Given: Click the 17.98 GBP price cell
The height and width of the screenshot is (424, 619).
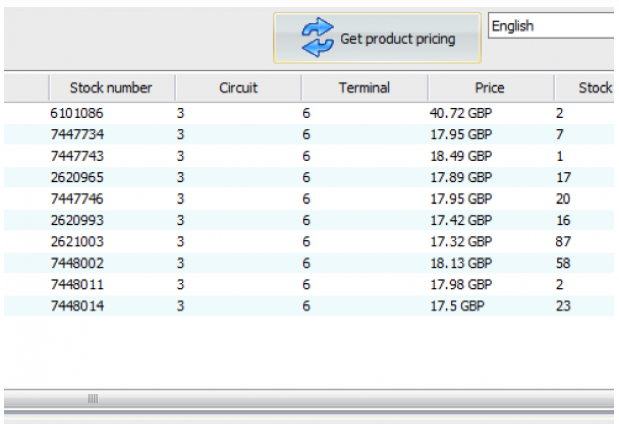Looking at the screenshot, I should (x=460, y=285).
